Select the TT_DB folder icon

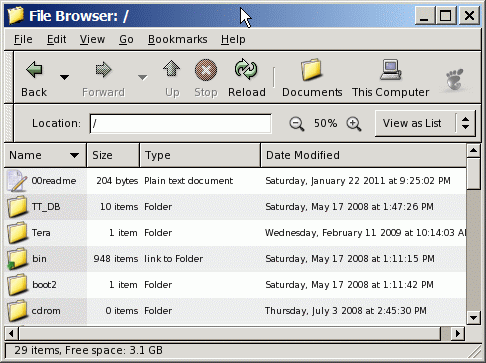[x=17, y=207]
